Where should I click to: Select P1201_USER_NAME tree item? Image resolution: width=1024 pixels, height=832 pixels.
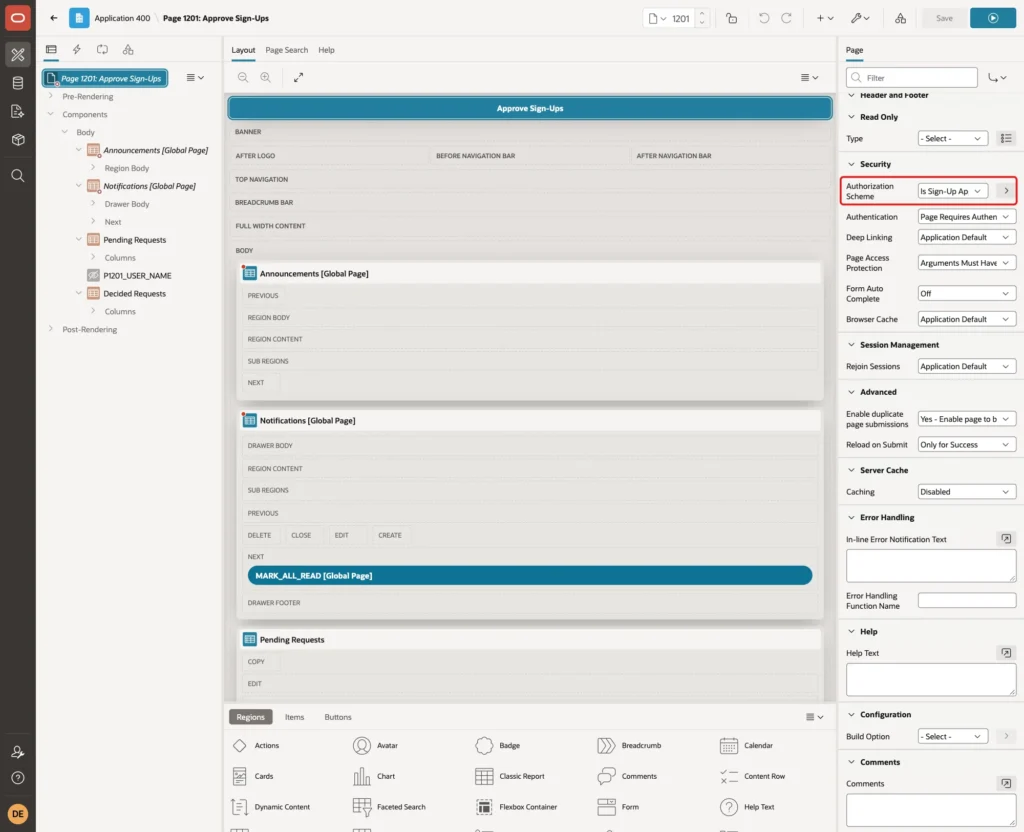pos(137,276)
